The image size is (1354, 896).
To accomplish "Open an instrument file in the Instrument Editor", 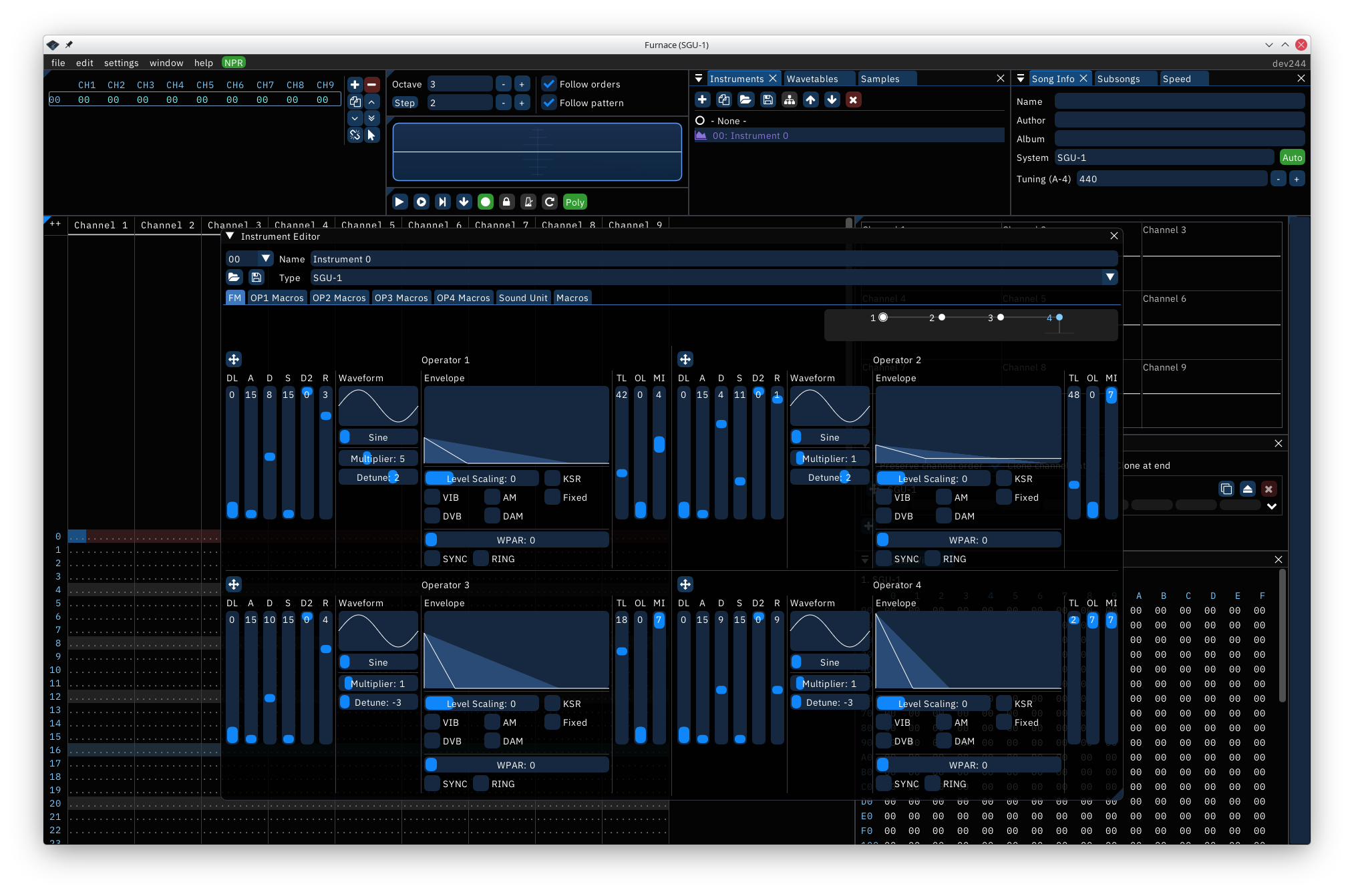I will click(x=234, y=277).
